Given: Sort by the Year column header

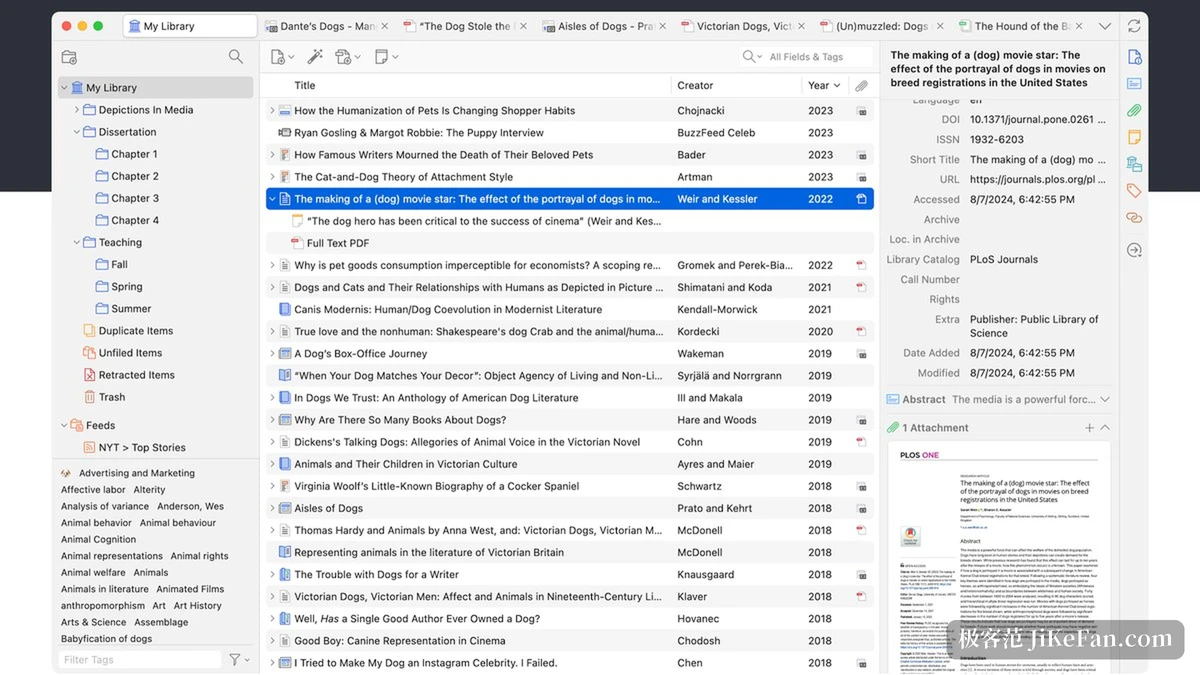Looking at the screenshot, I should 825,86.
